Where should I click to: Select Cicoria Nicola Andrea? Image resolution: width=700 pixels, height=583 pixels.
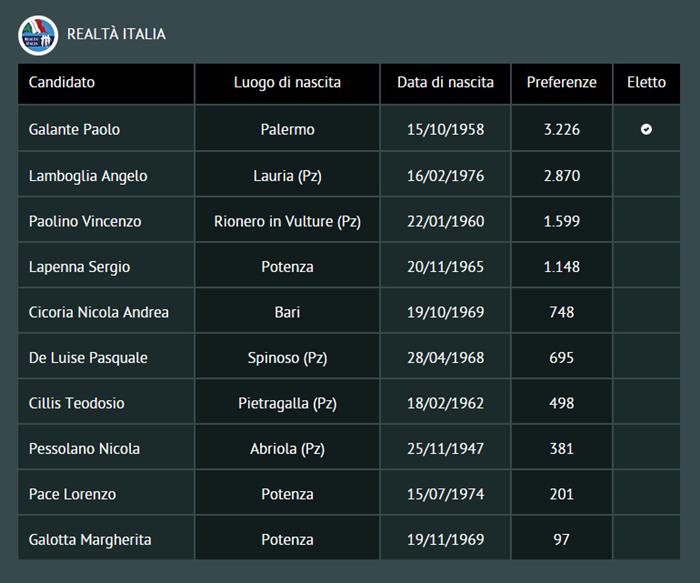point(98,312)
